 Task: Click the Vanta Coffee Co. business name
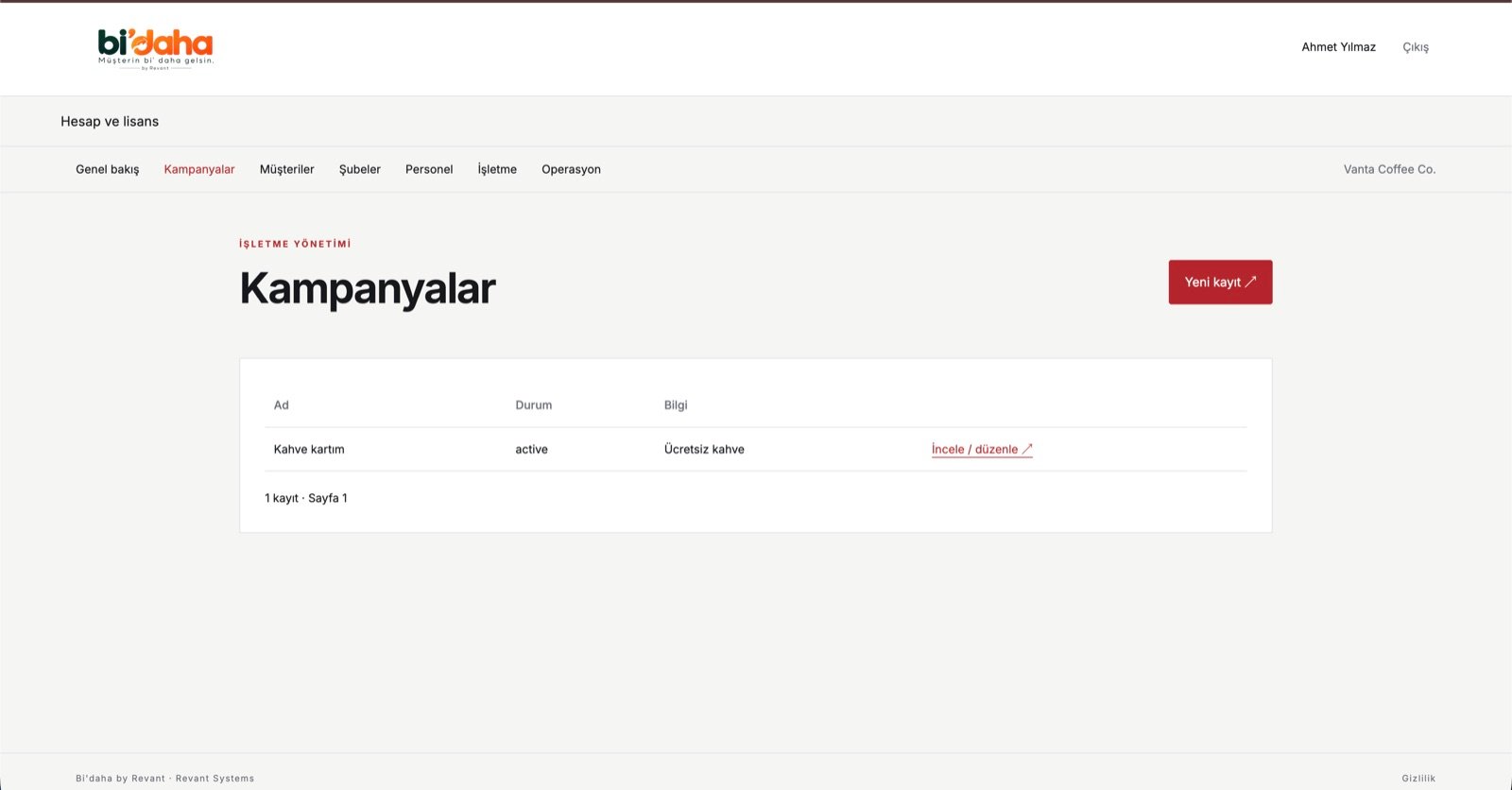point(1389,169)
